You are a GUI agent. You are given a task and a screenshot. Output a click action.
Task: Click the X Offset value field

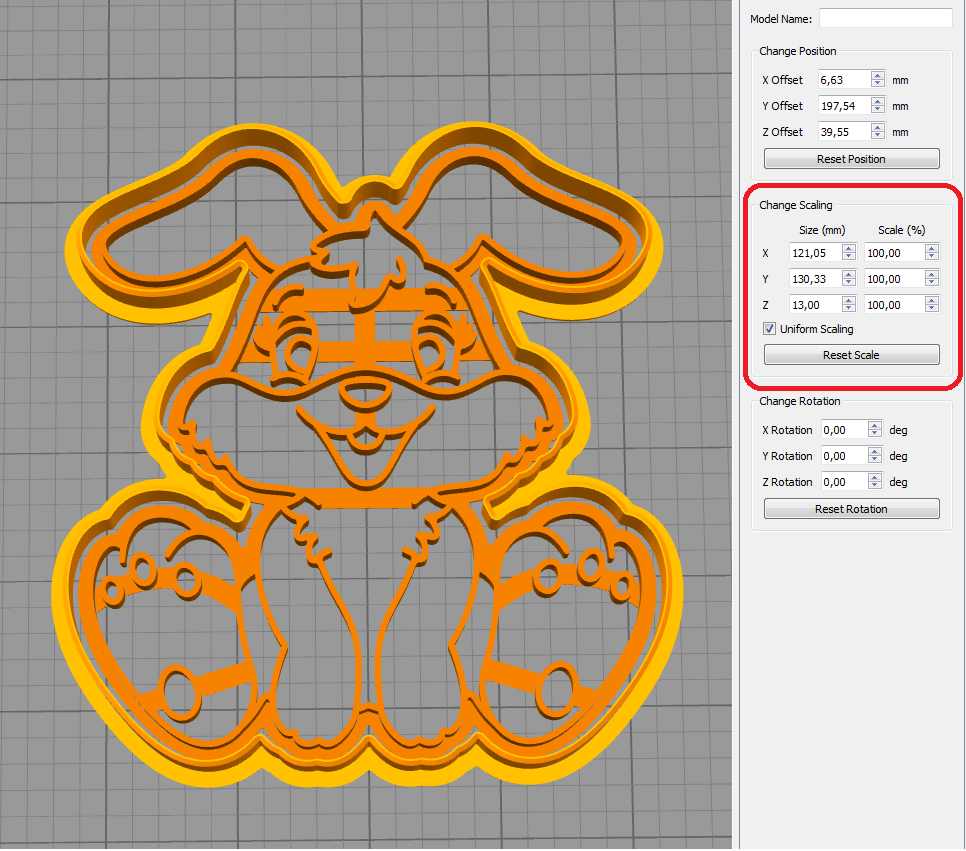845,79
